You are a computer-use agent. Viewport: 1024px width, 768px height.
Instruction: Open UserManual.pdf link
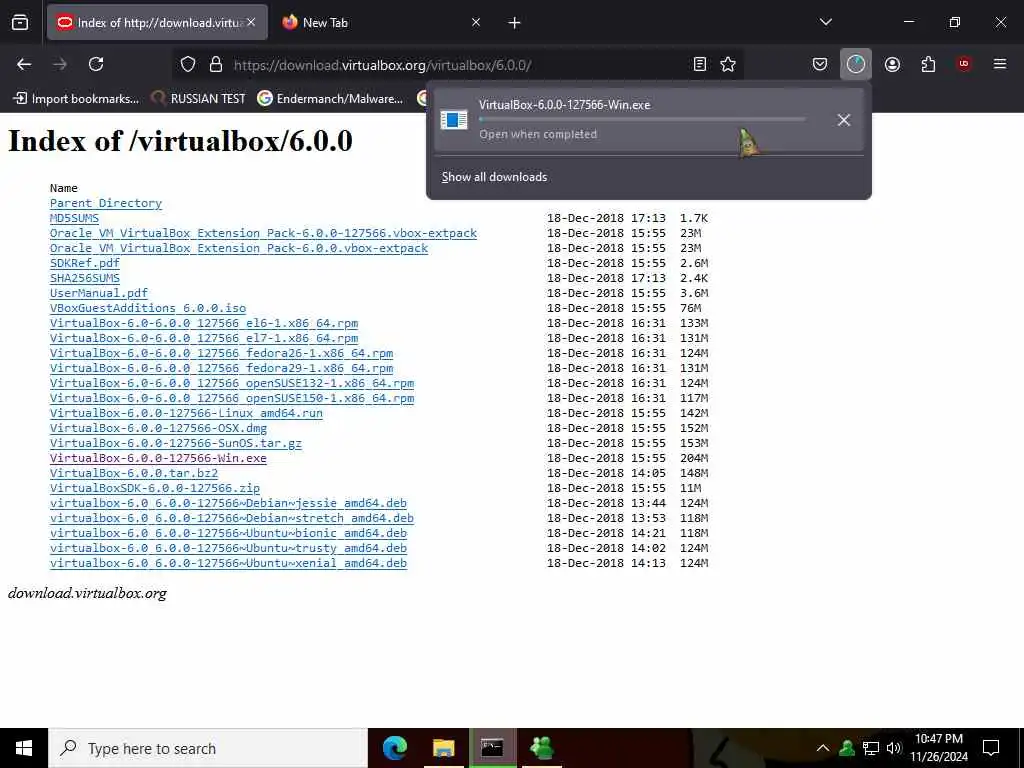[99, 293]
